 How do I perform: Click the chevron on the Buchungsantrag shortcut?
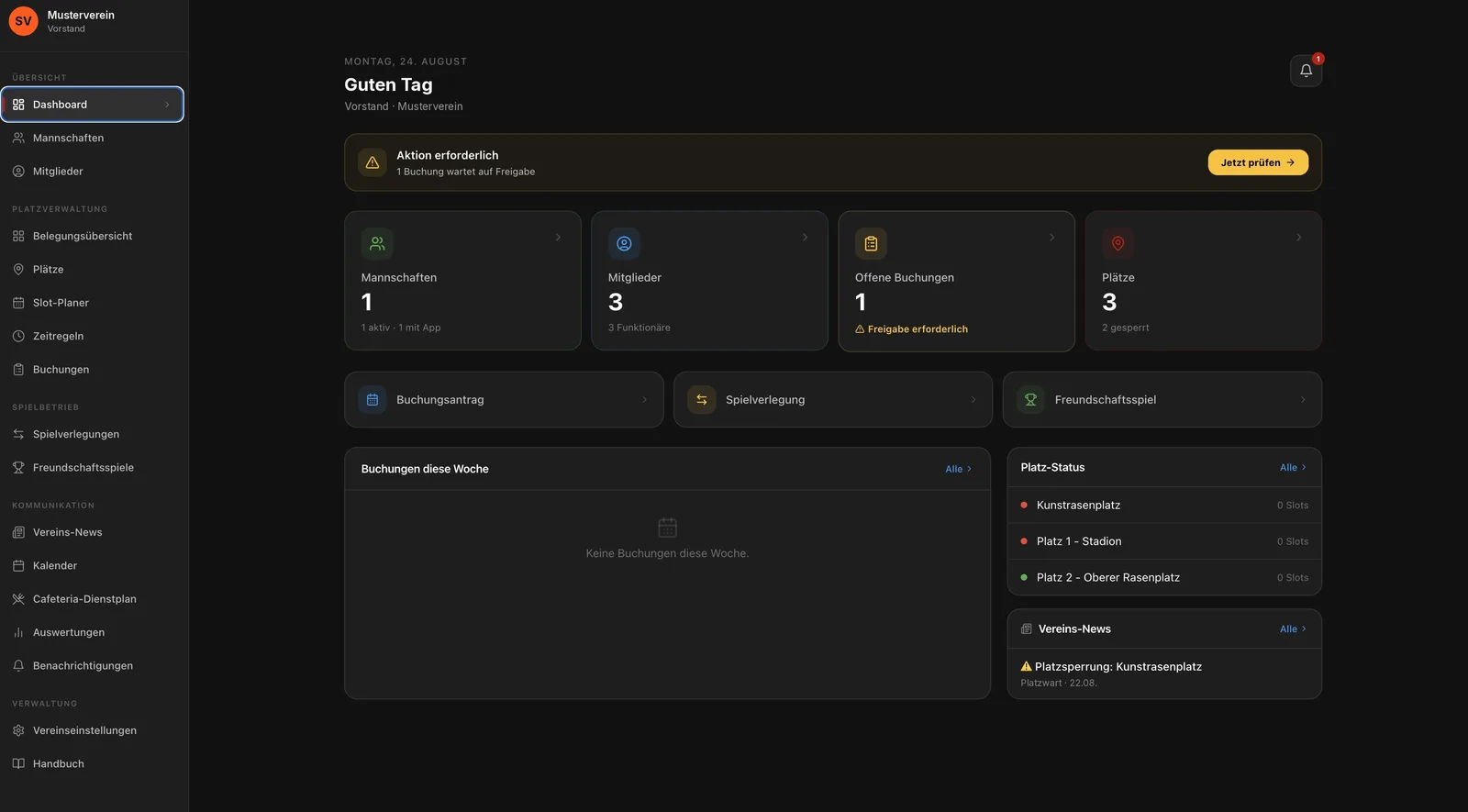pyautogui.click(x=644, y=400)
